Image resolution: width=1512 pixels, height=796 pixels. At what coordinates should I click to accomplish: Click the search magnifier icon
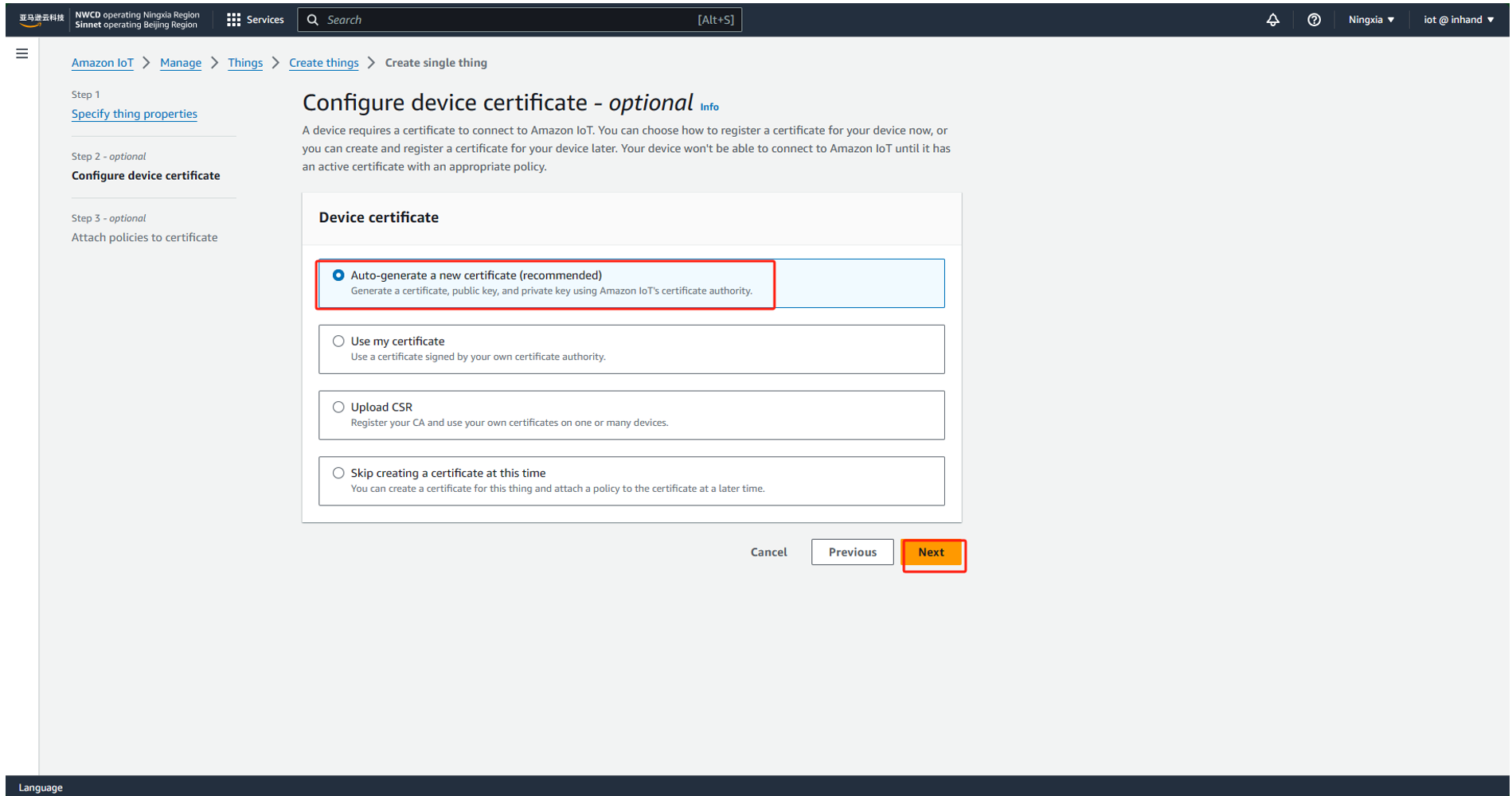pos(313,20)
